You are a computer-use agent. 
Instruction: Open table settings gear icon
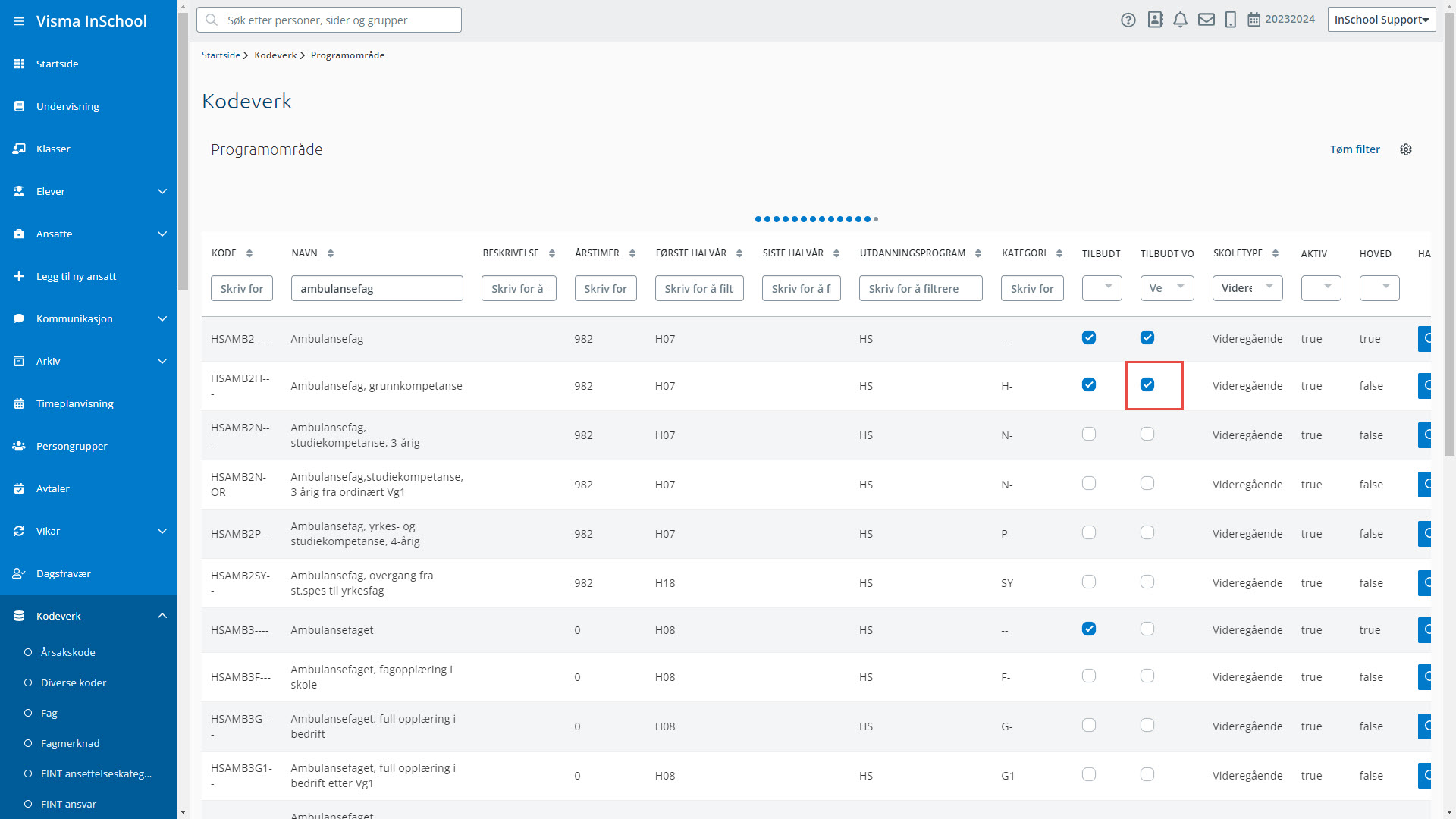pyautogui.click(x=1406, y=149)
